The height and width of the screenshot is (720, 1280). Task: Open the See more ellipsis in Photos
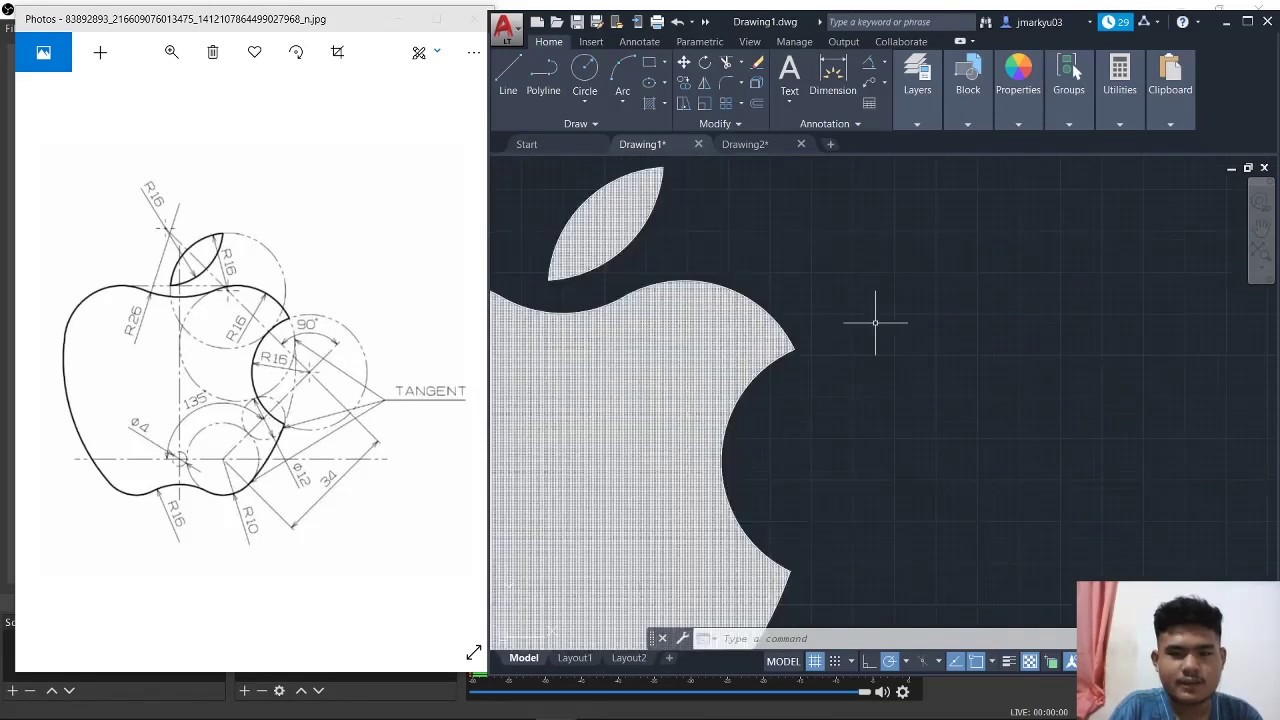coord(473,52)
